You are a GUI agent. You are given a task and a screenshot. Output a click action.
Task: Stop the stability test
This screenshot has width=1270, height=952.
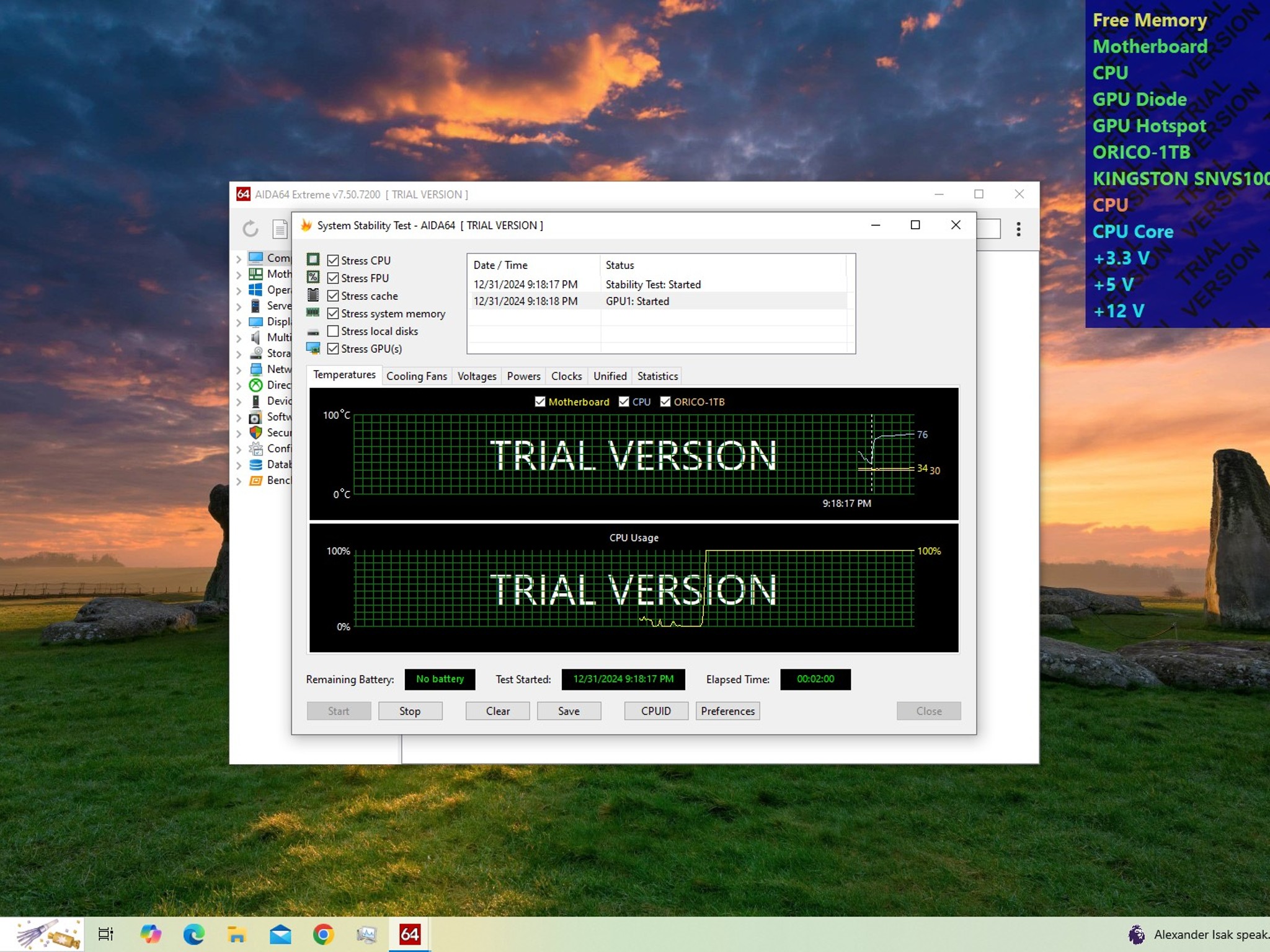click(410, 711)
